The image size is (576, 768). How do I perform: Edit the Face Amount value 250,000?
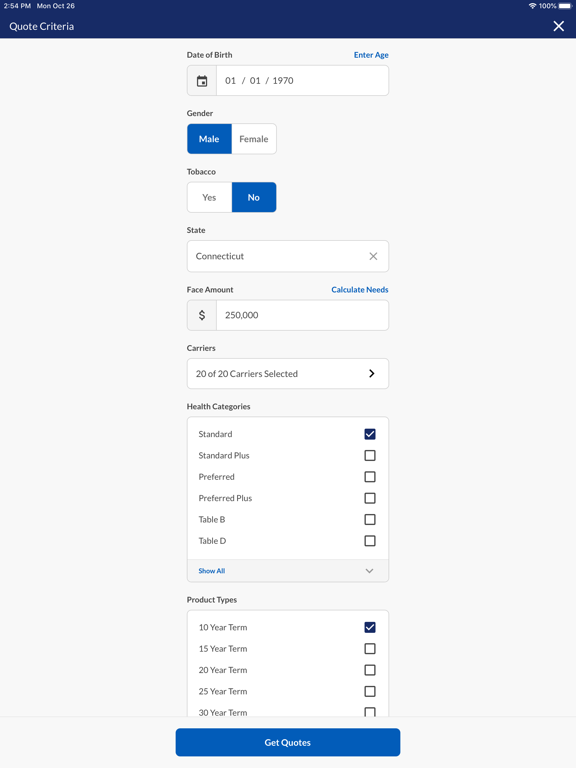point(302,315)
